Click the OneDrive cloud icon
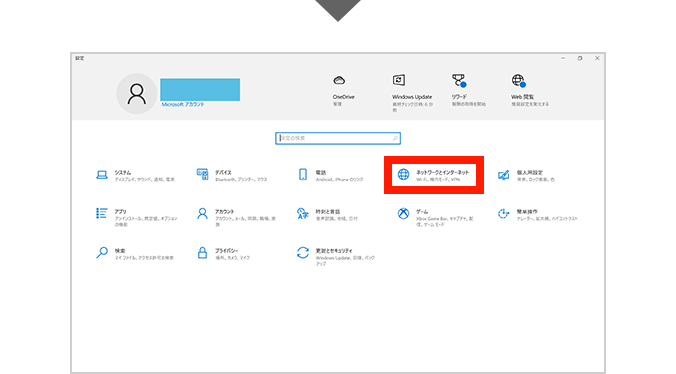 pyautogui.click(x=339, y=80)
